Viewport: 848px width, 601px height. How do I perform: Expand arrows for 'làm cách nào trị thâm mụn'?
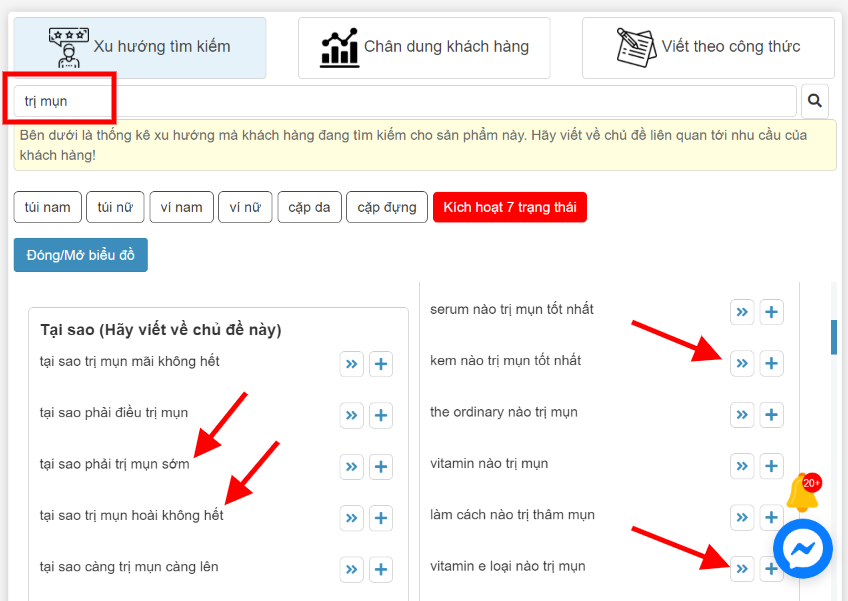[x=742, y=518]
